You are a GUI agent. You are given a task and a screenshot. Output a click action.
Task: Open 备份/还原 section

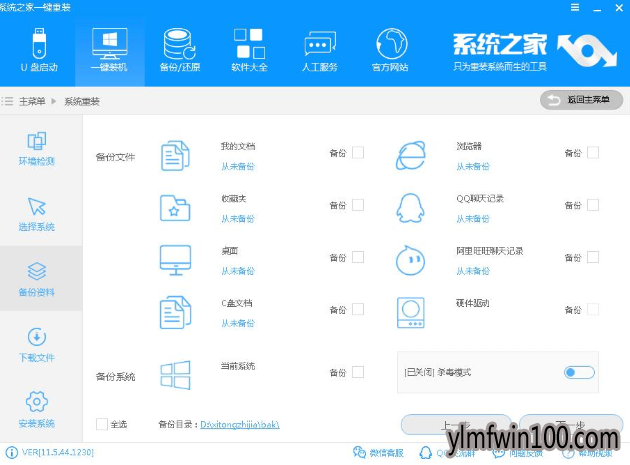[x=180, y=50]
